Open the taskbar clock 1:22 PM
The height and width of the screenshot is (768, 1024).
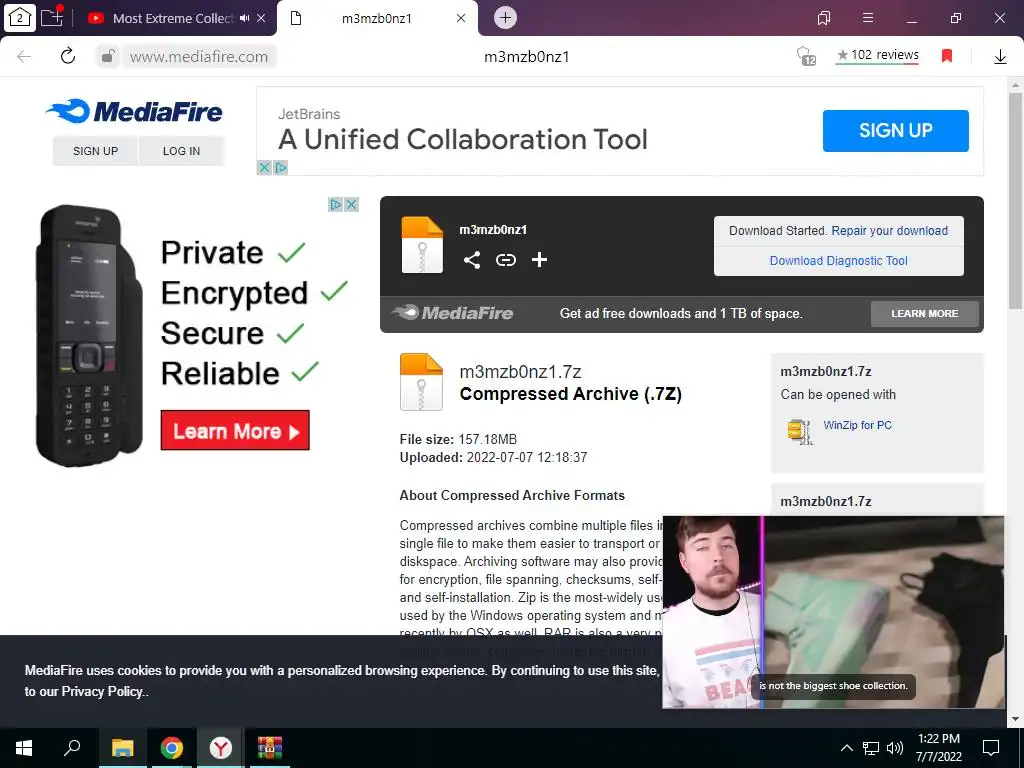pyautogui.click(x=938, y=748)
